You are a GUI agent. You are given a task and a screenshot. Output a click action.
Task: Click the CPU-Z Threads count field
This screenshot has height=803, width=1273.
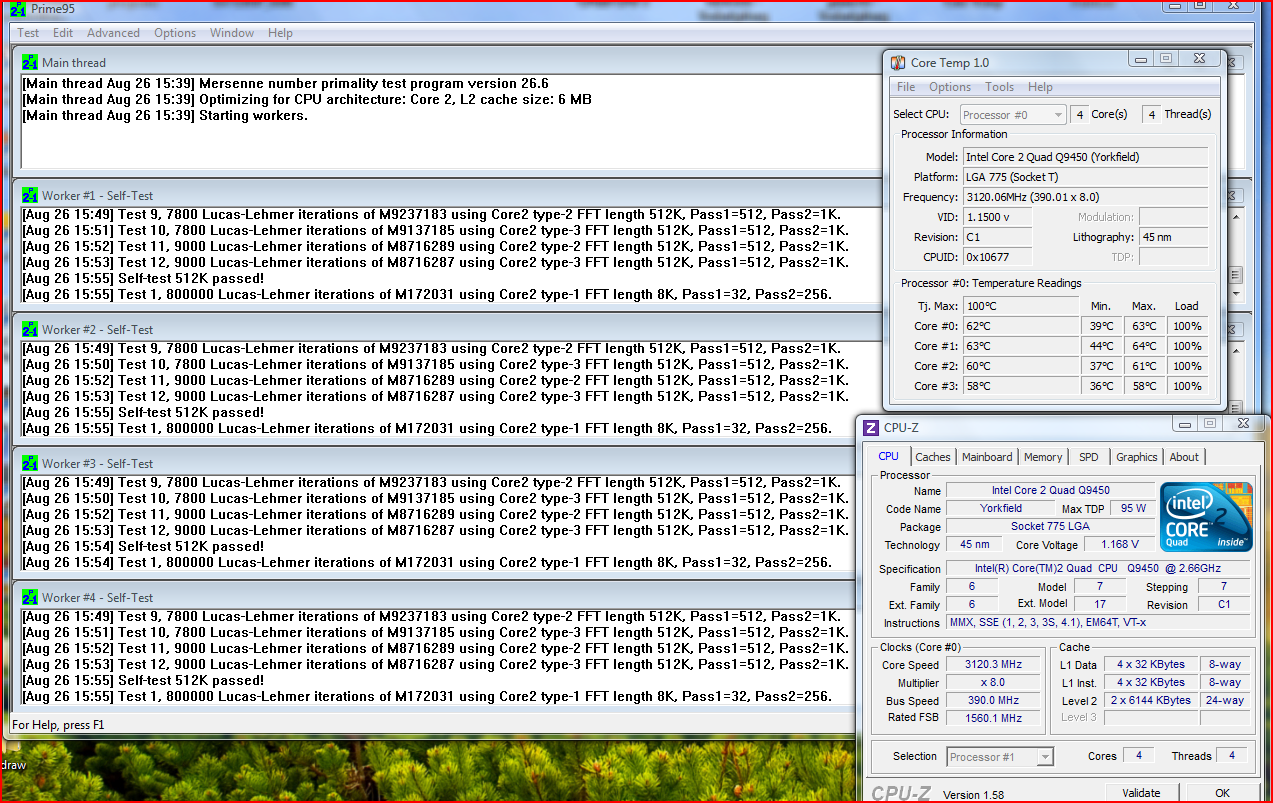click(1234, 756)
